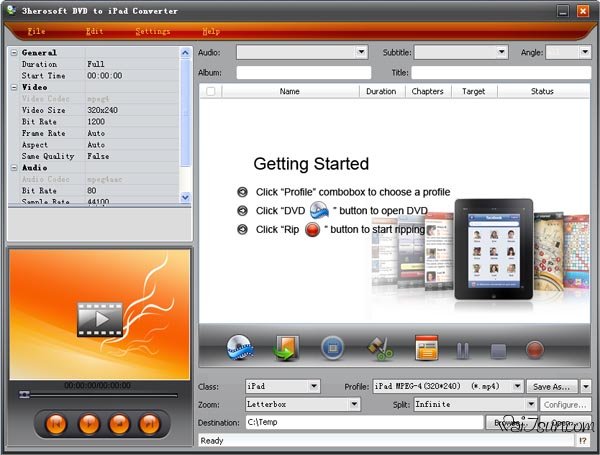The image size is (600, 455).
Task: Open the Class iPad dropdown
Action: pyautogui.click(x=314, y=386)
